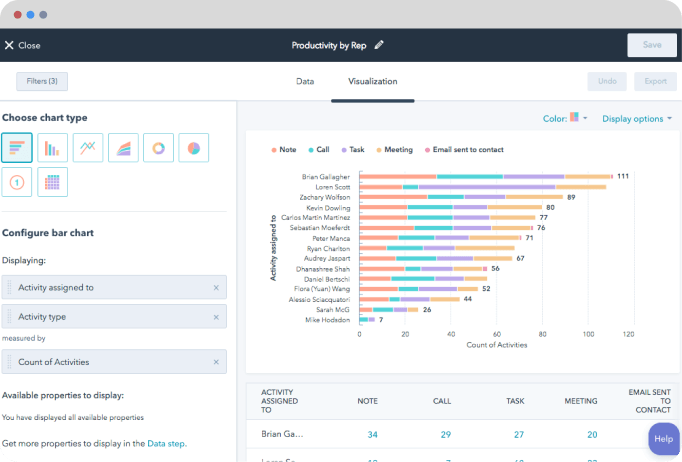Screen dimensions: 682x462
Task: Click the pencil icon to rename report
Action: coord(379,45)
